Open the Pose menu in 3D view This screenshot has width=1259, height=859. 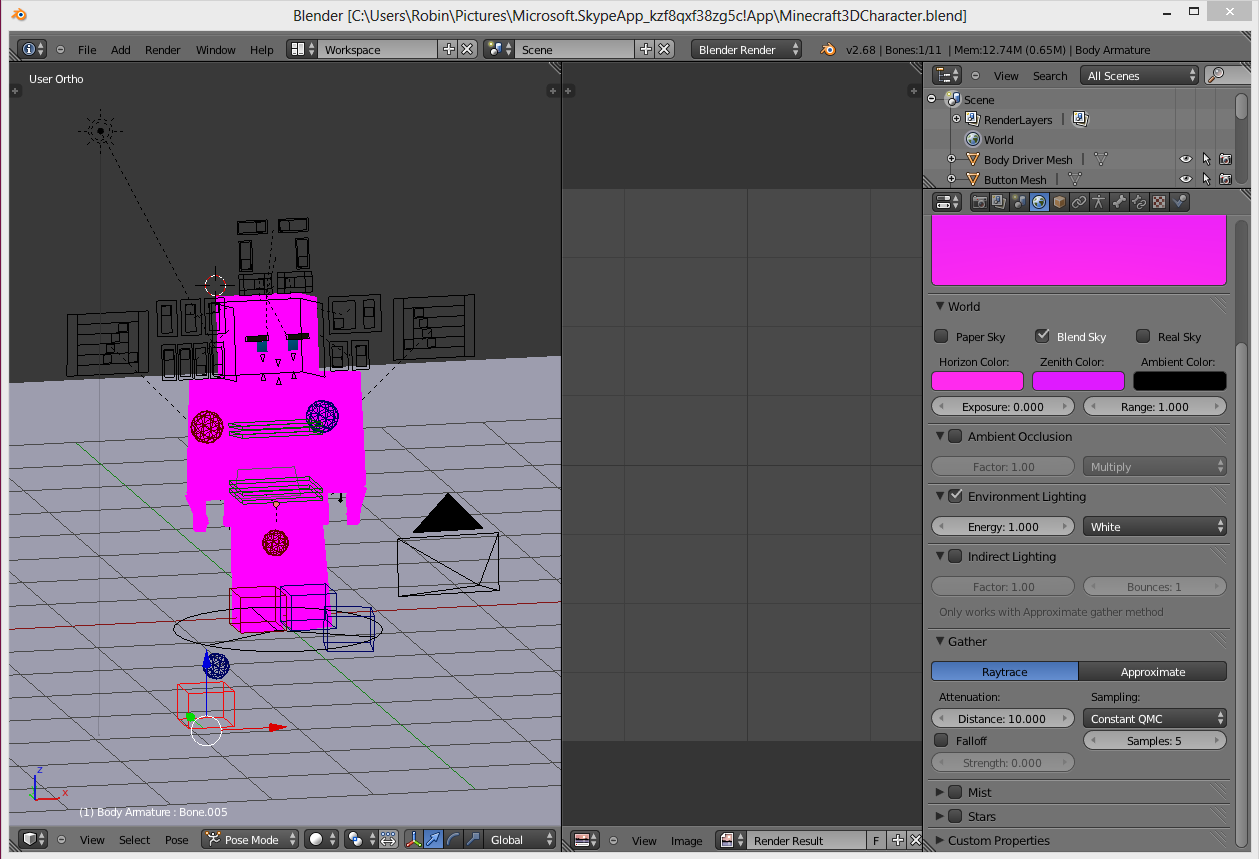point(177,840)
